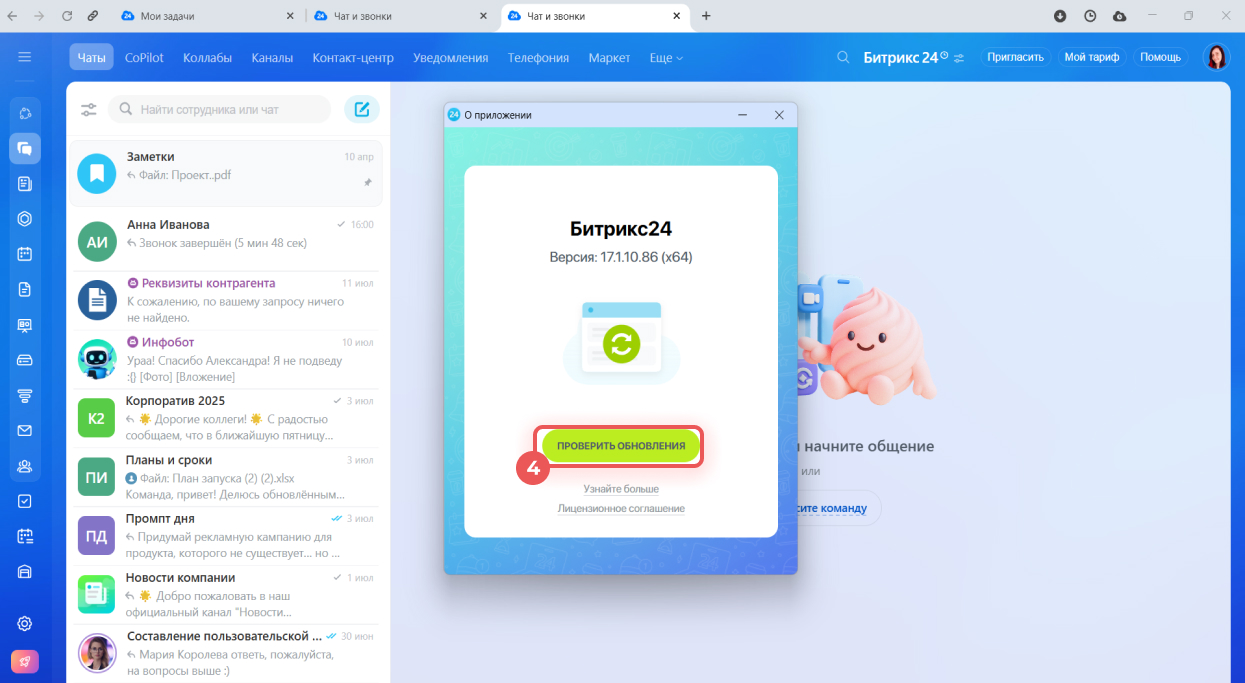Expand the Еще dropdown in top menu
This screenshot has width=1245, height=683.
(666, 58)
